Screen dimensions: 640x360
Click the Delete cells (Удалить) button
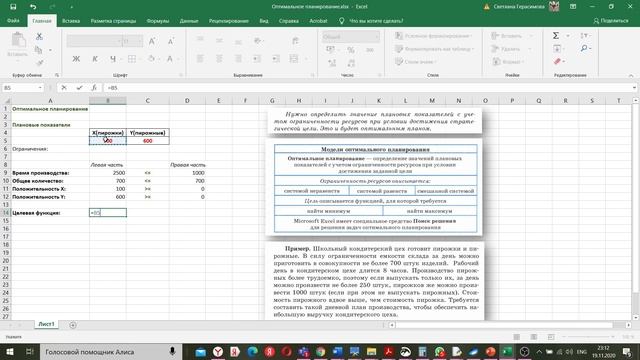point(506,49)
